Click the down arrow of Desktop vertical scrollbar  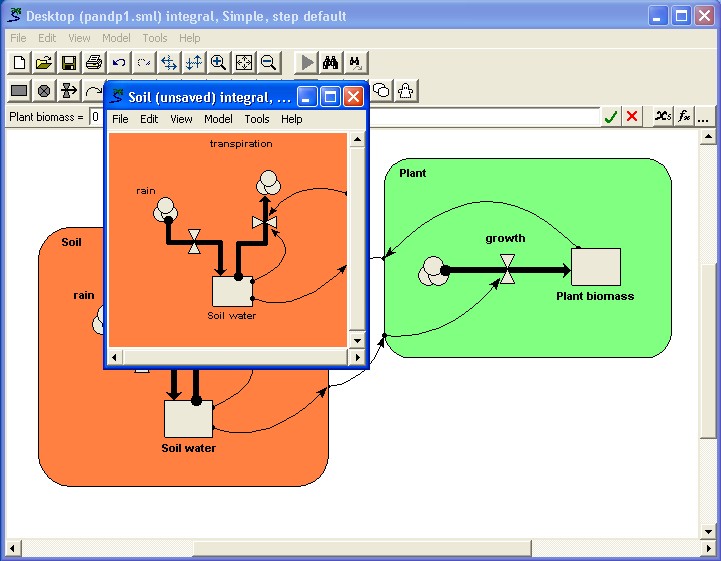708,532
